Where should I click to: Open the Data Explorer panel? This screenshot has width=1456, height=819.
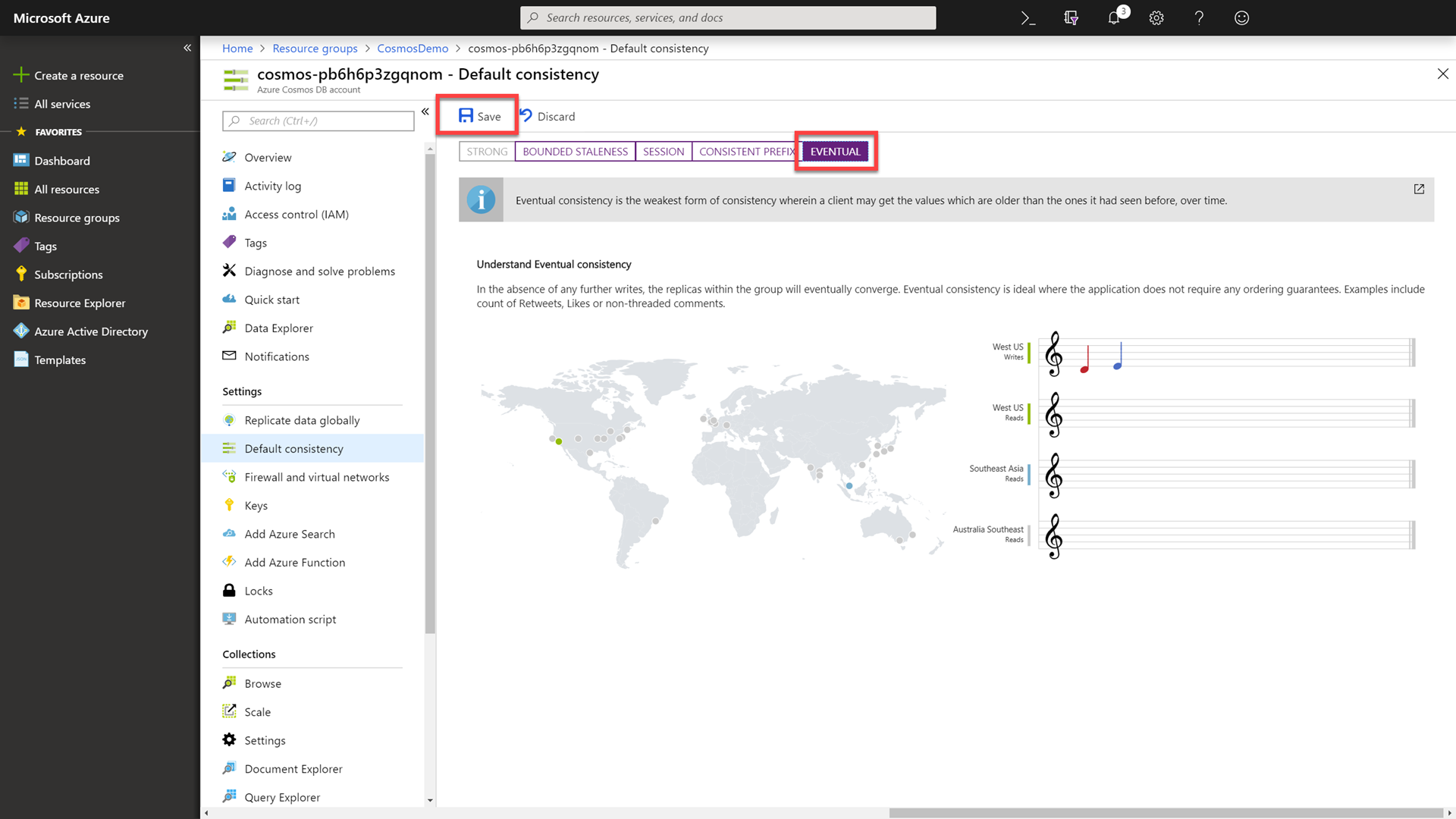tap(278, 327)
